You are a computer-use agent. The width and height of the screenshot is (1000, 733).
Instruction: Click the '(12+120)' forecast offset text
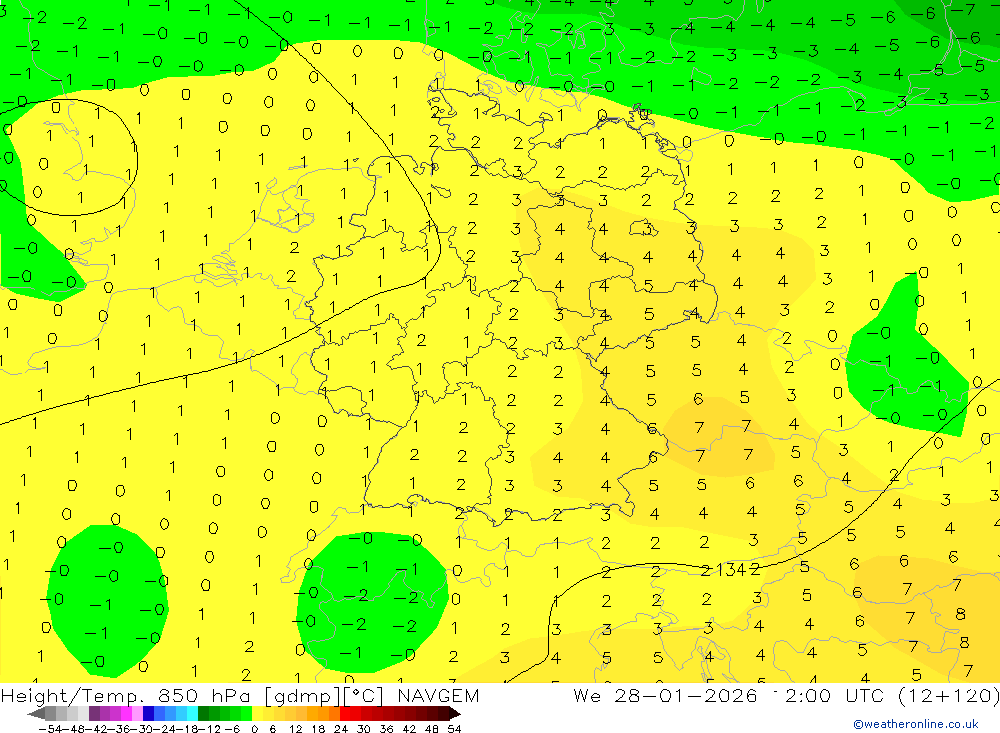coord(948,695)
